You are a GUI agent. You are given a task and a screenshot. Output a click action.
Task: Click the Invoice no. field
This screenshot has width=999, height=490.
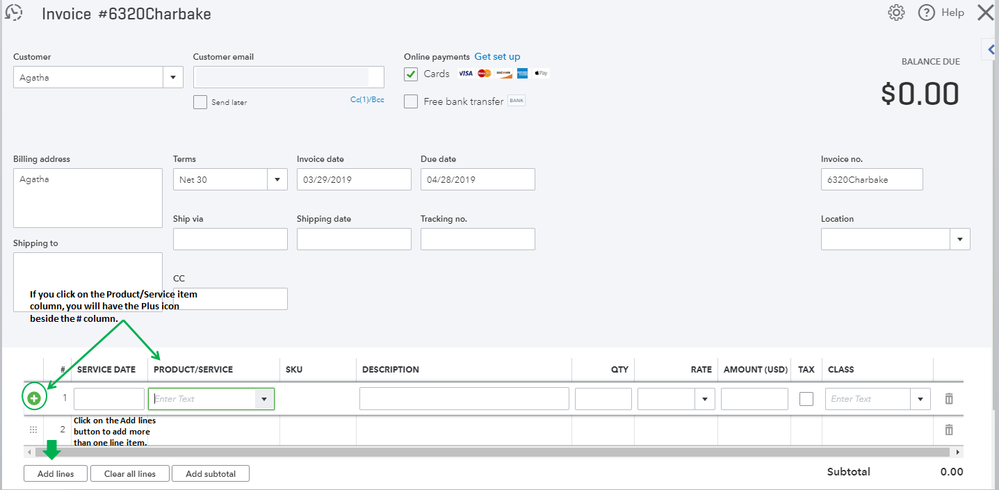(872, 180)
